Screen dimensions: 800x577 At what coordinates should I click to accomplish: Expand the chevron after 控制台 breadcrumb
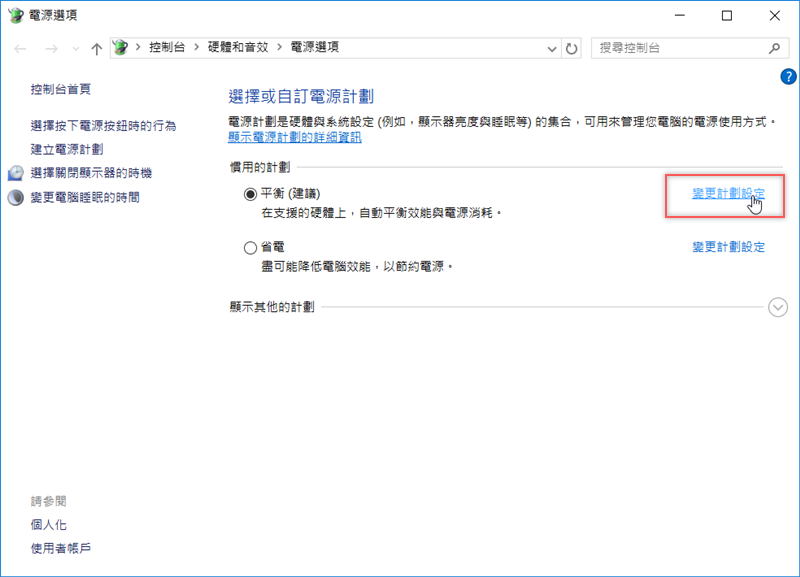click(196, 47)
